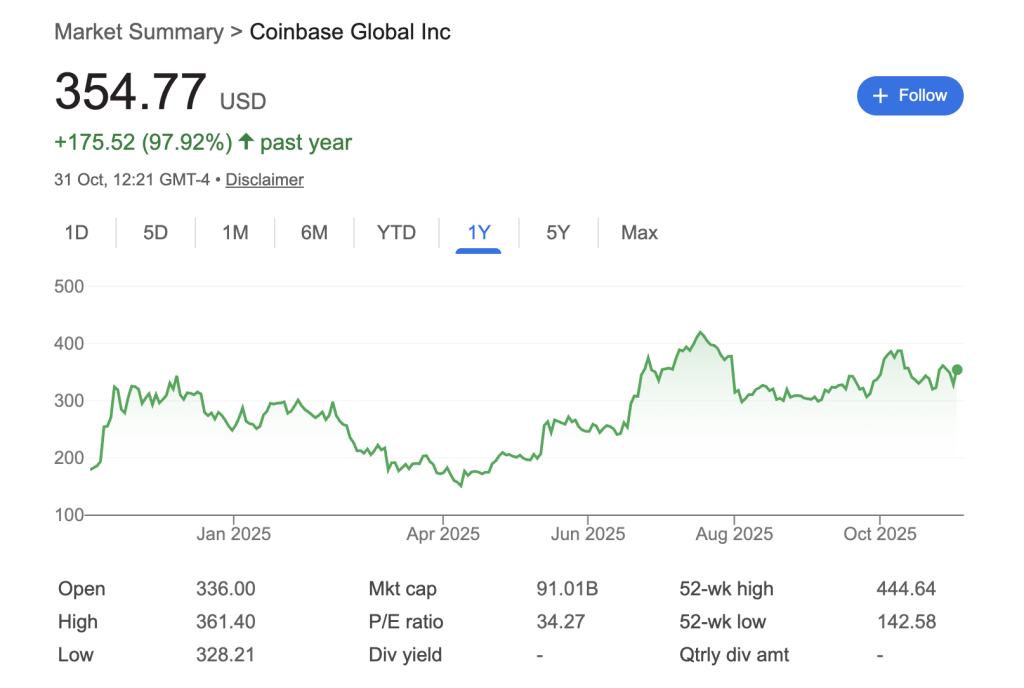1024x688 pixels.
Task: Open the Disclaimer link
Action: pos(264,179)
